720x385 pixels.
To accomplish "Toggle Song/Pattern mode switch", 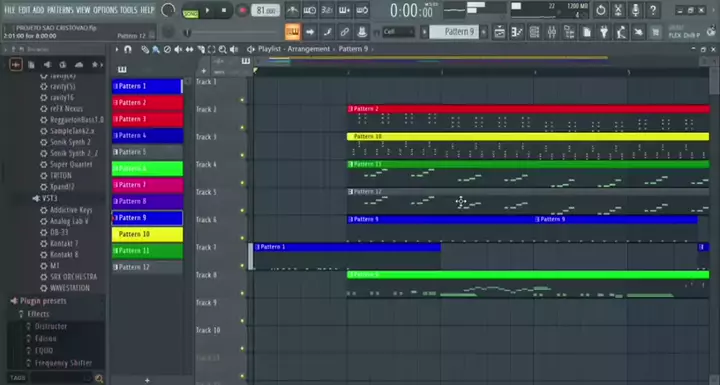I will point(190,11).
